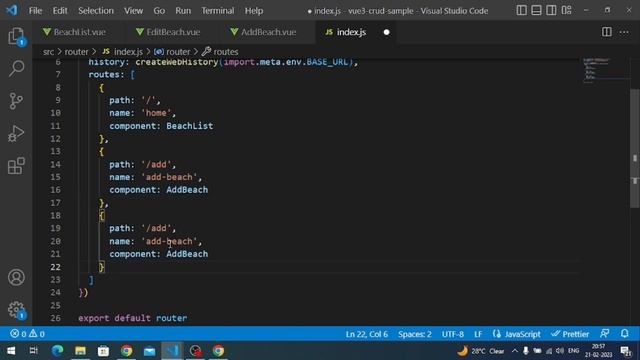
Task: Toggle the primary side bar layout
Action: pos(521,10)
